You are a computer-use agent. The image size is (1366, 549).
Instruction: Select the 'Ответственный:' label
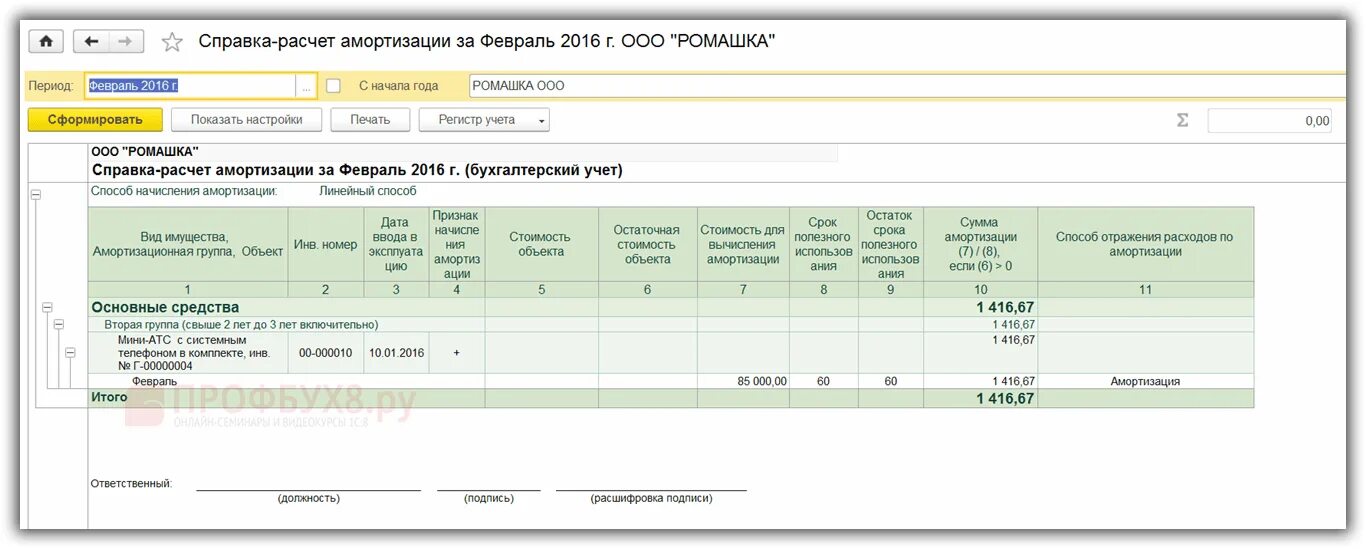tap(131, 483)
